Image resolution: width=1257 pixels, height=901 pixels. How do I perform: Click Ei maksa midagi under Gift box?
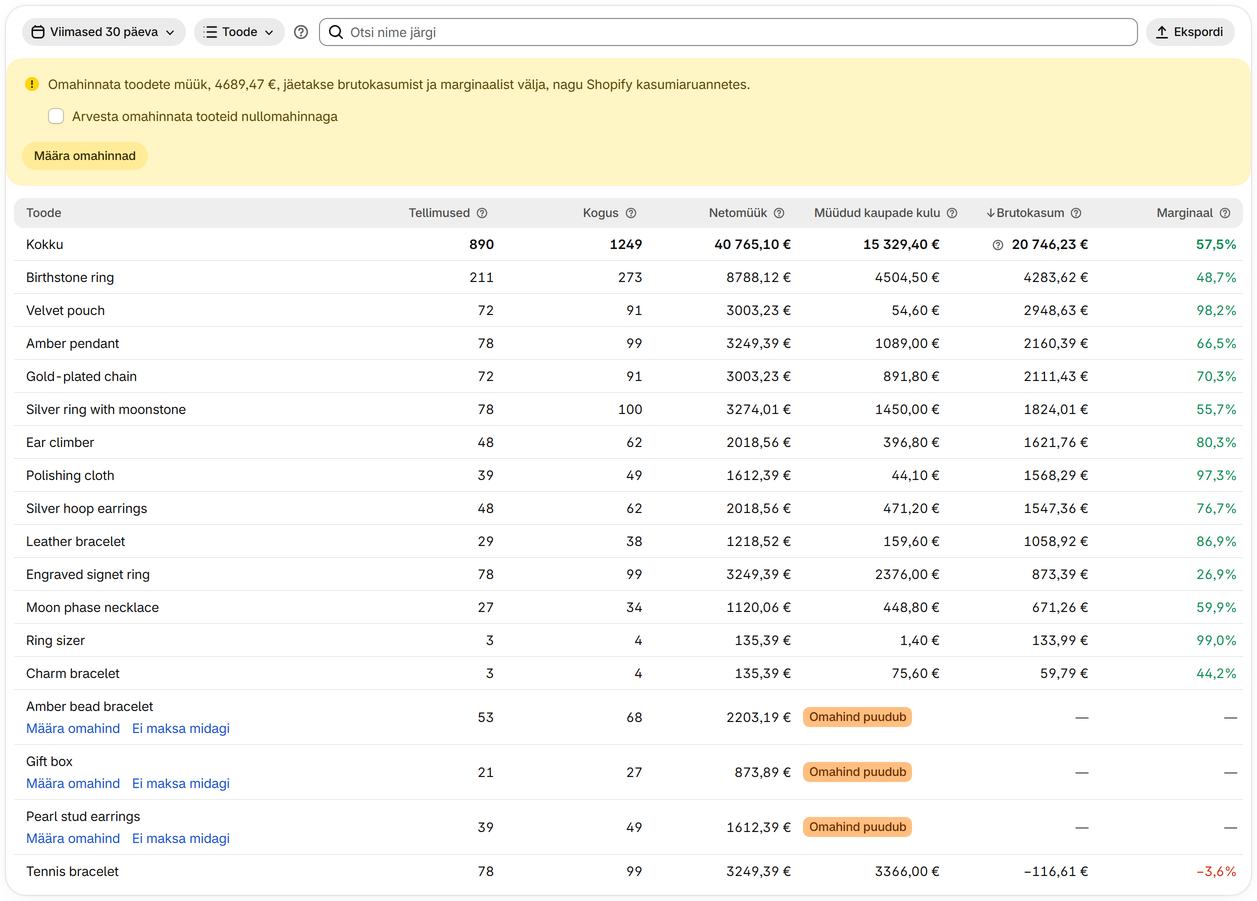181,784
